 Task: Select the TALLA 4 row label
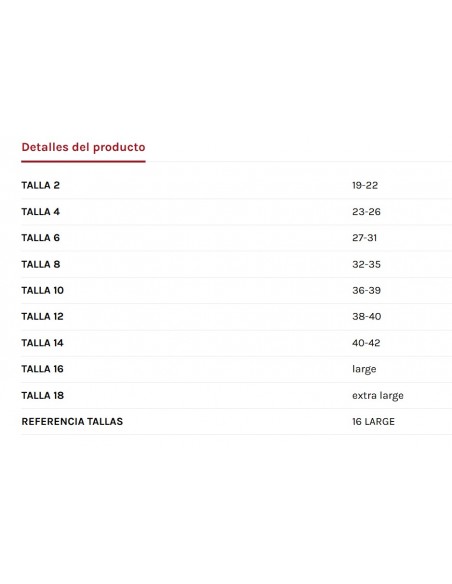click(41, 212)
